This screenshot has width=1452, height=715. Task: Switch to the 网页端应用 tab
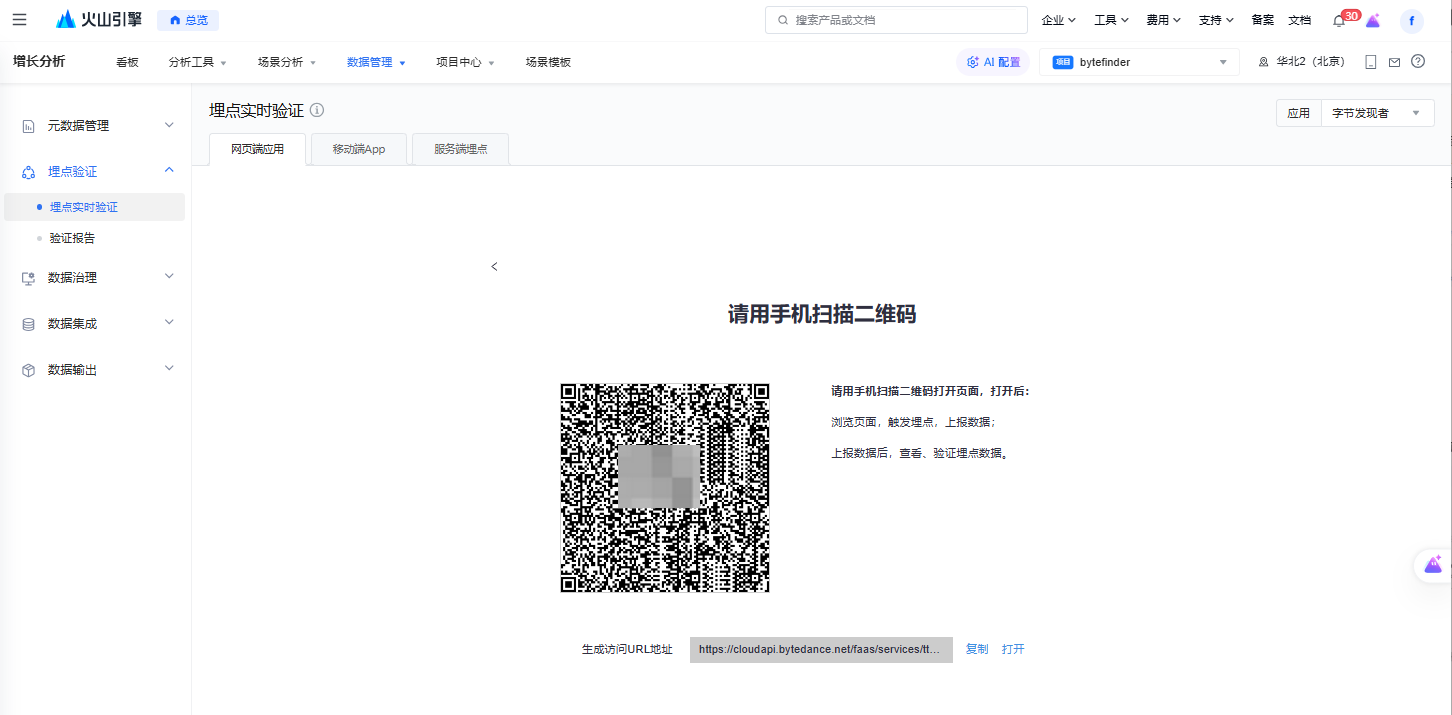pos(258,149)
